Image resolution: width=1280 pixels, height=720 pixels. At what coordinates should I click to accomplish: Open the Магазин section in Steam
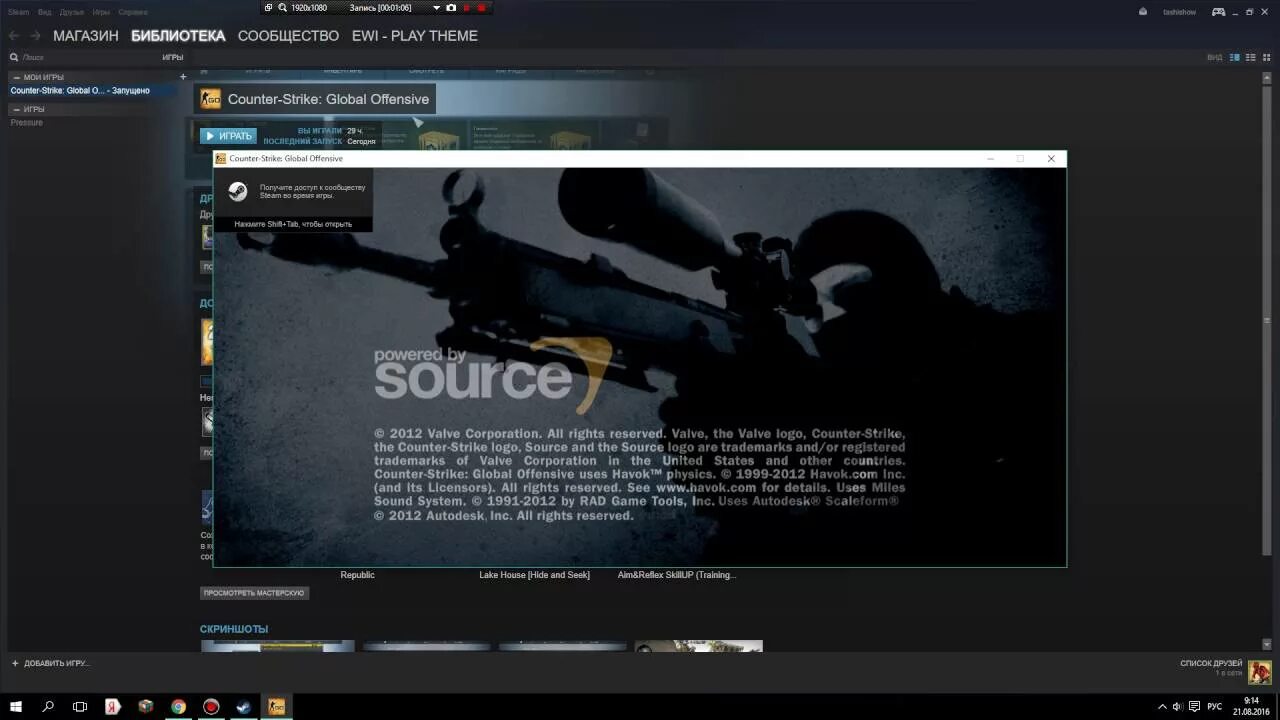point(86,36)
